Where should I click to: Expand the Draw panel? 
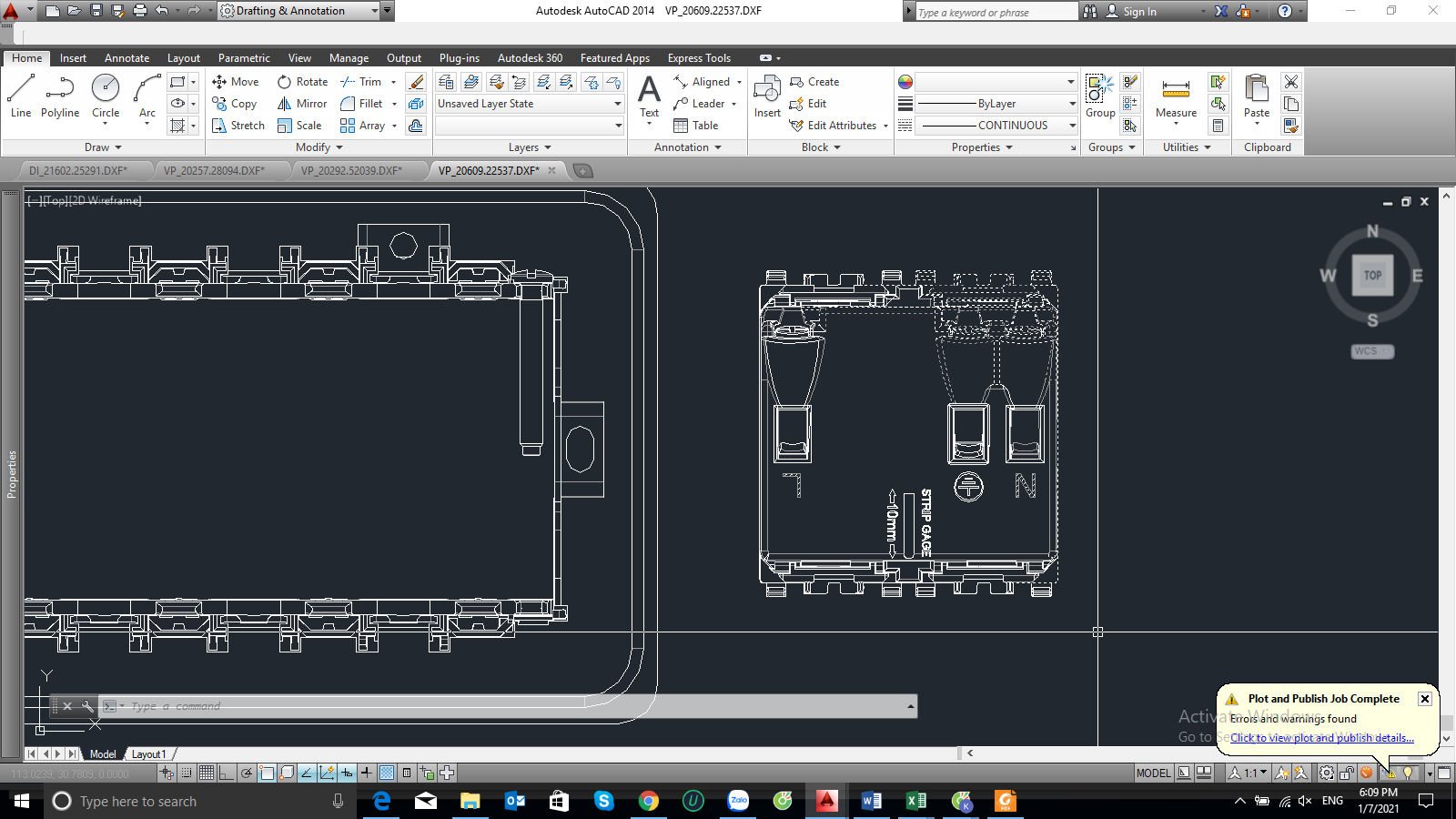pos(103,147)
